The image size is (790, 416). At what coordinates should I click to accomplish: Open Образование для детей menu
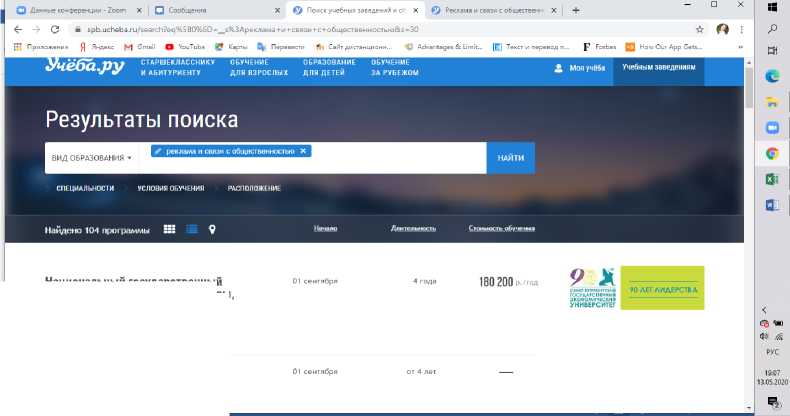click(329, 67)
